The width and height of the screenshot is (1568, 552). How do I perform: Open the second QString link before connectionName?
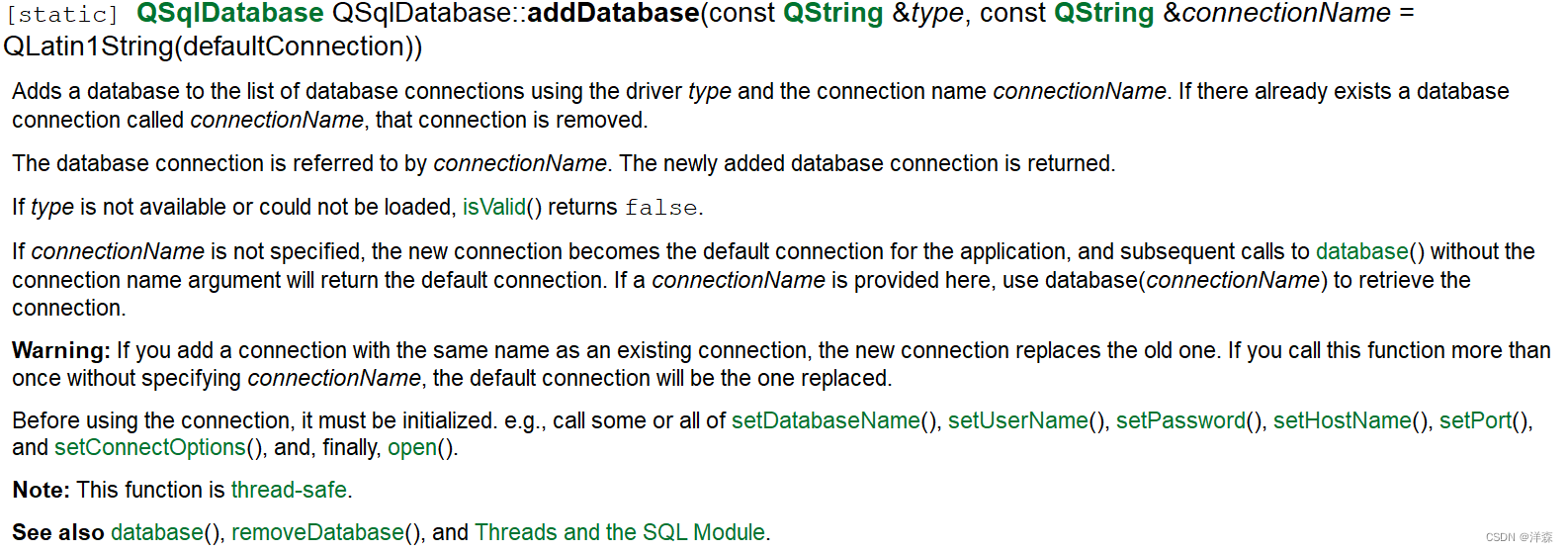(1103, 14)
